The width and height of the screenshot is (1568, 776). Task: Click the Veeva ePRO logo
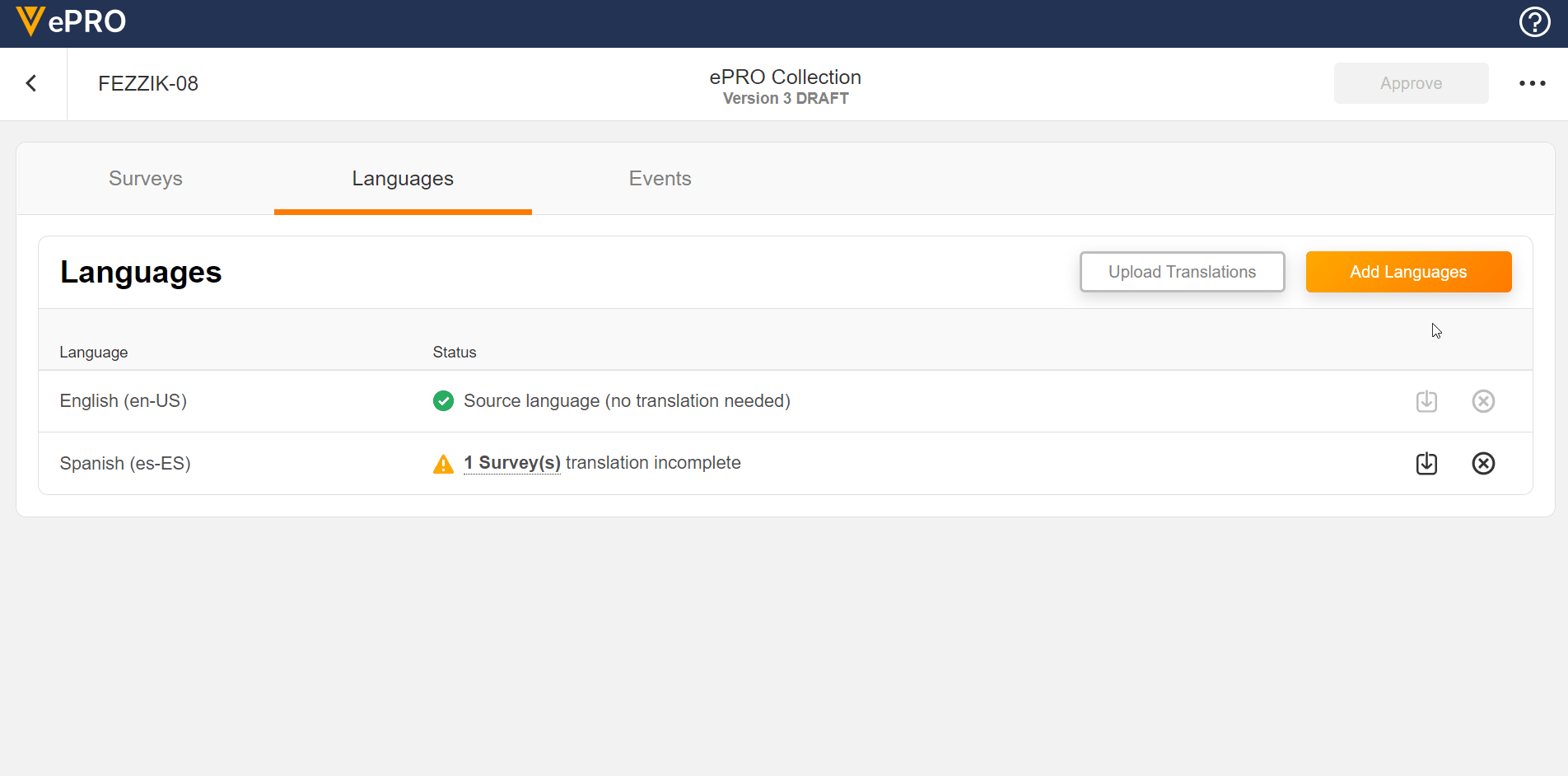point(72,21)
